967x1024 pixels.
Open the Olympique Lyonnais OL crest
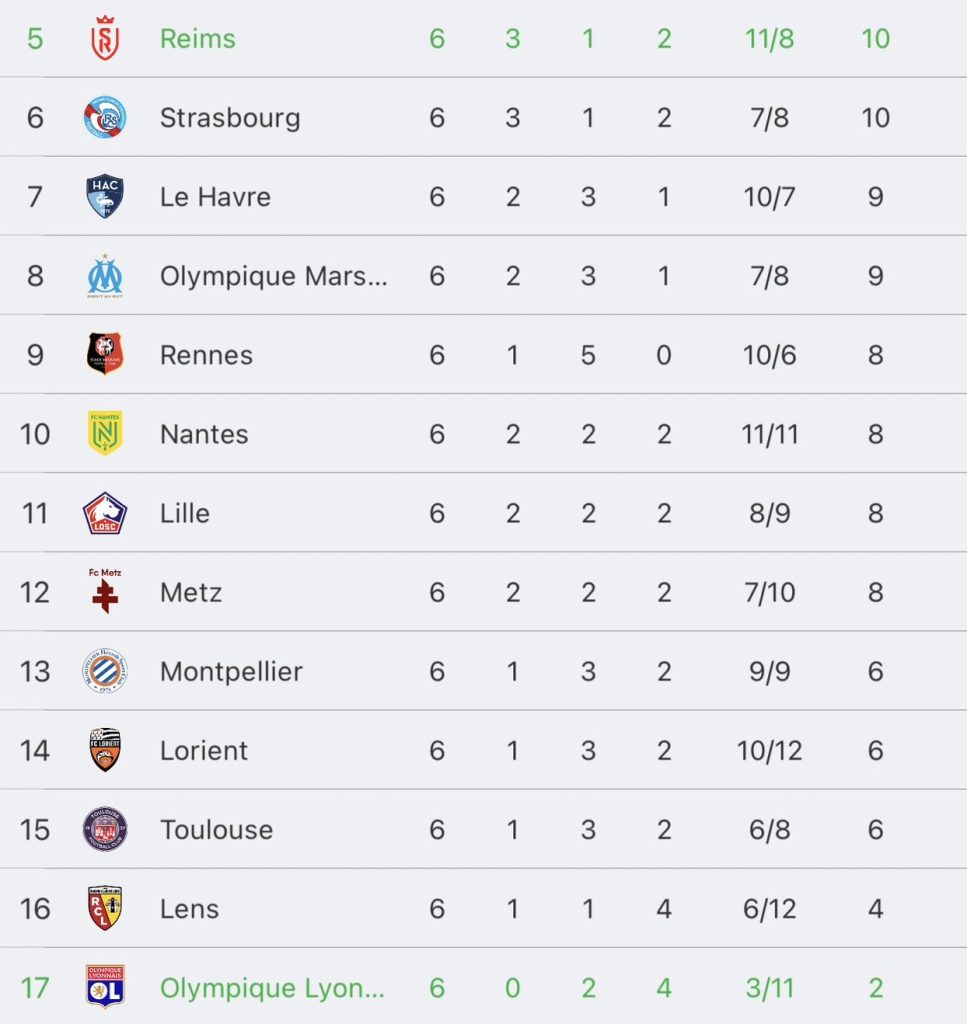[105, 987]
